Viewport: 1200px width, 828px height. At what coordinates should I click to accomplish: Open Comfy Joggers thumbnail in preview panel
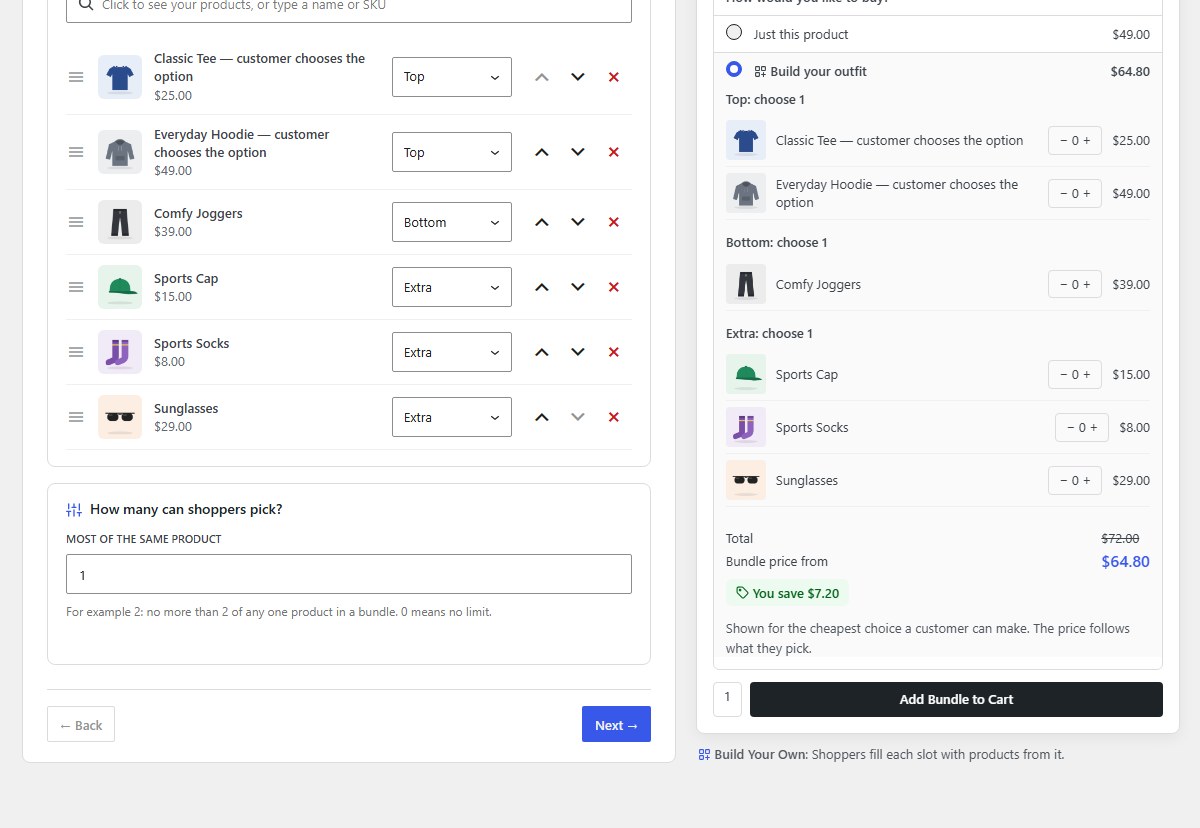(746, 285)
